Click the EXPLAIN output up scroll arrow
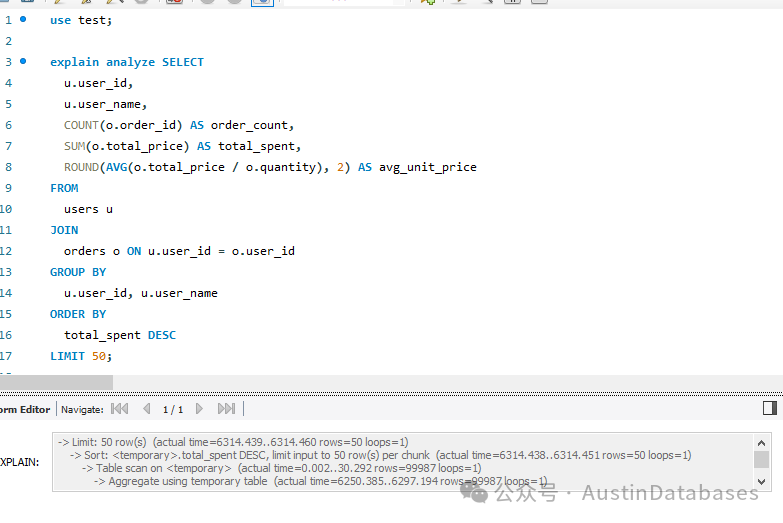 [x=761, y=443]
